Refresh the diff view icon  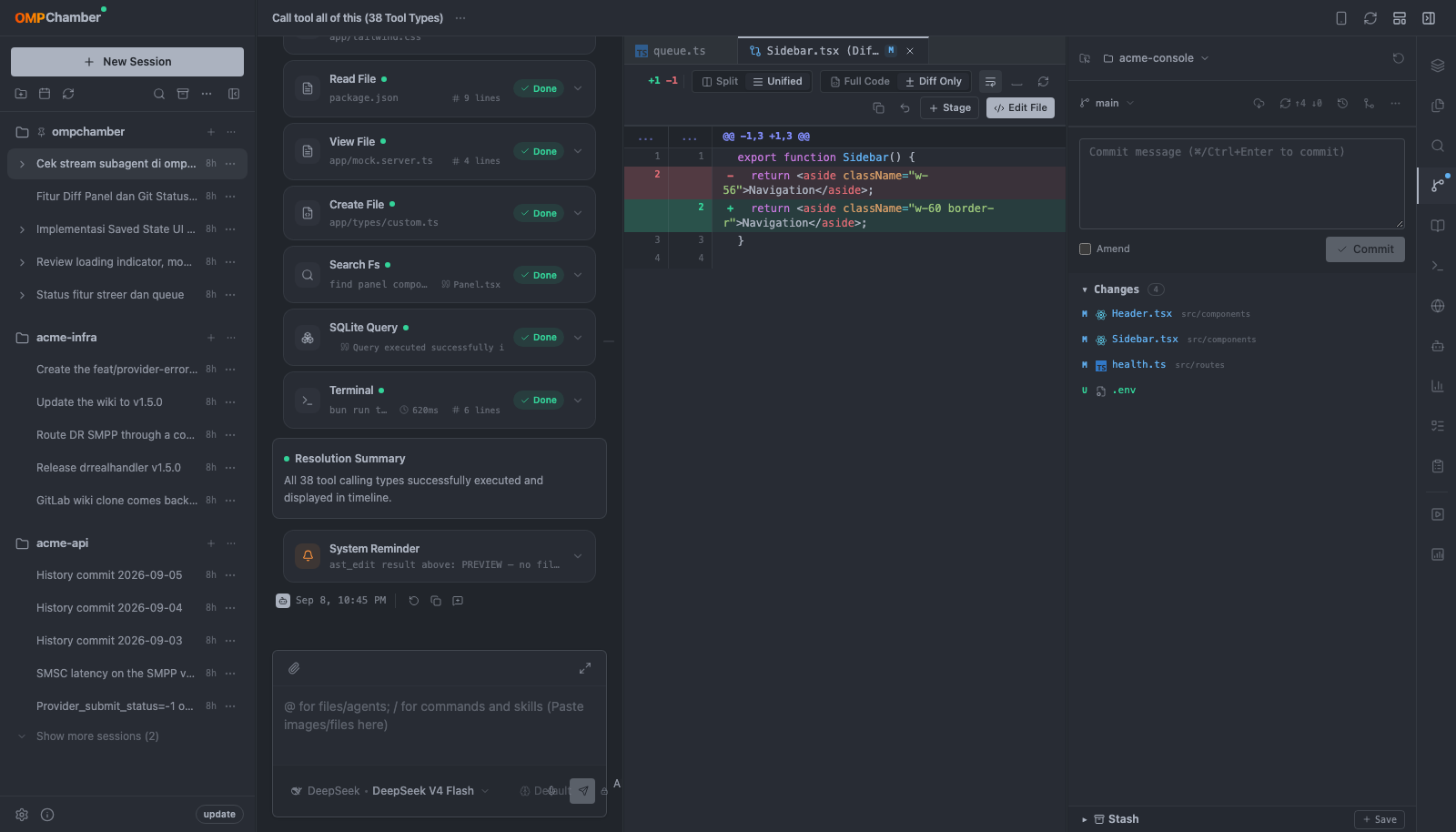click(x=1044, y=81)
